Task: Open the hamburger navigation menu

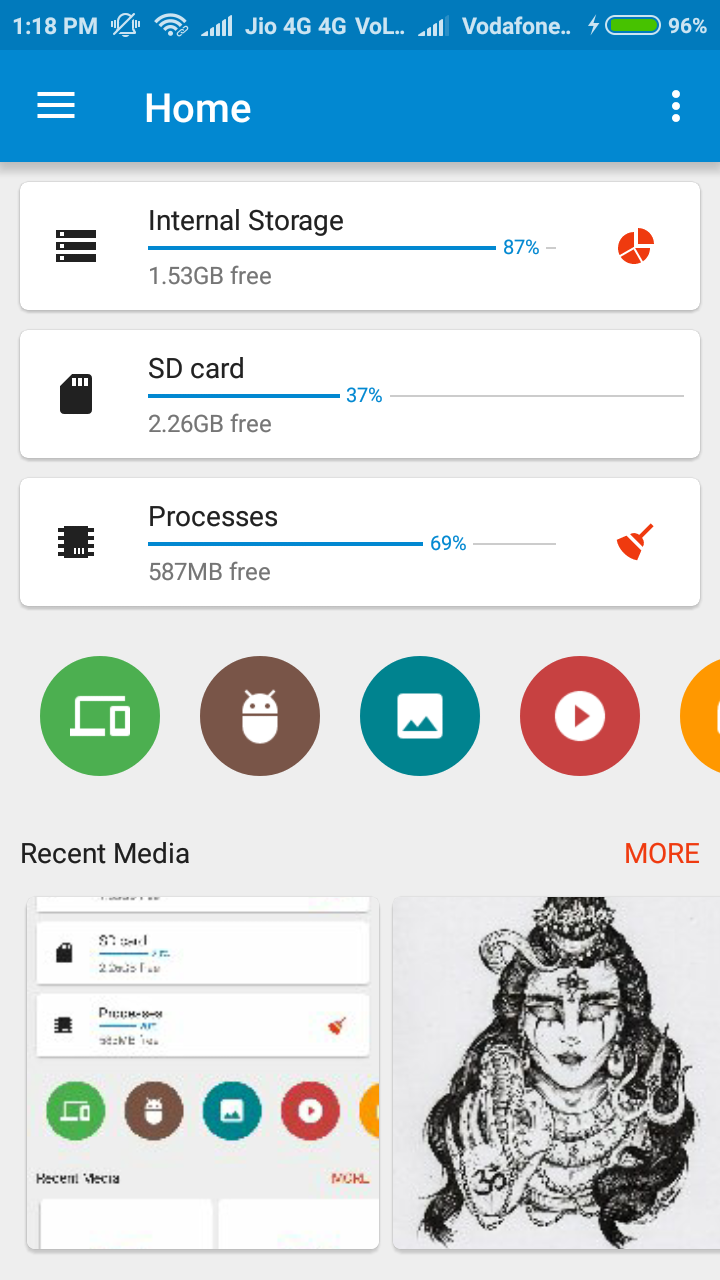Action: click(x=56, y=106)
